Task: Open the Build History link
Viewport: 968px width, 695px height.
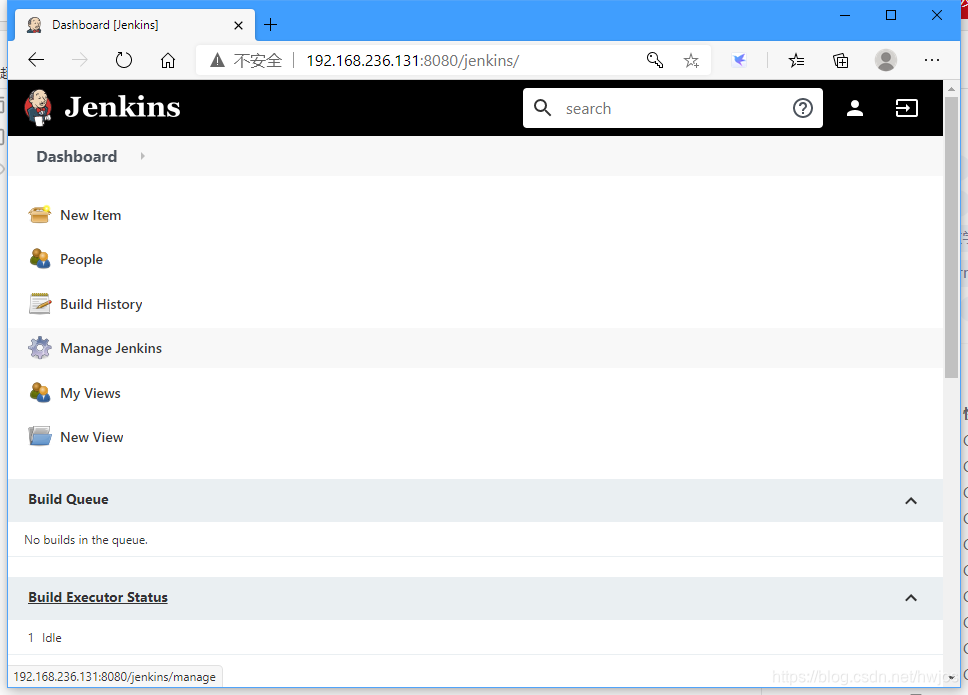Action: 101,304
